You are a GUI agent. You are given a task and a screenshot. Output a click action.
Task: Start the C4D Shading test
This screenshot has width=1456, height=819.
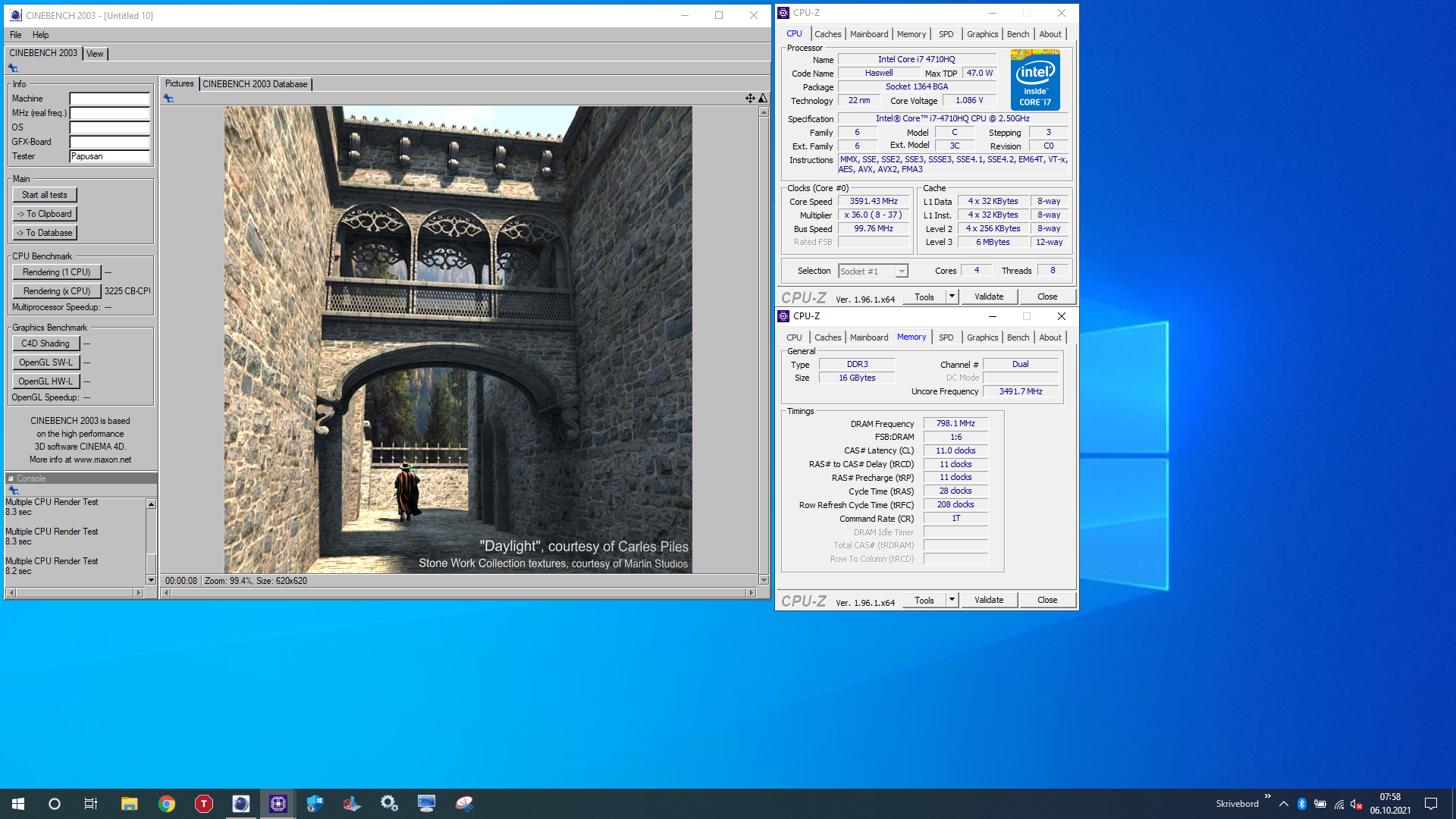click(45, 344)
